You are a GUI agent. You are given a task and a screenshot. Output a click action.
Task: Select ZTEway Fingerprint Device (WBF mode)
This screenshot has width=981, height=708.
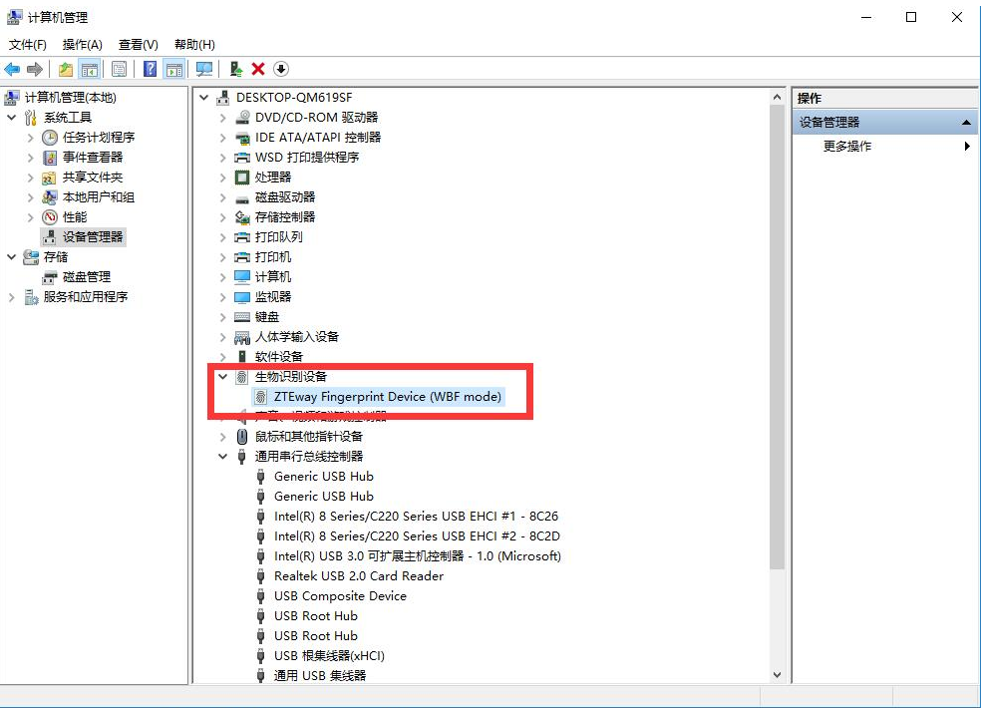click(387, 397)
